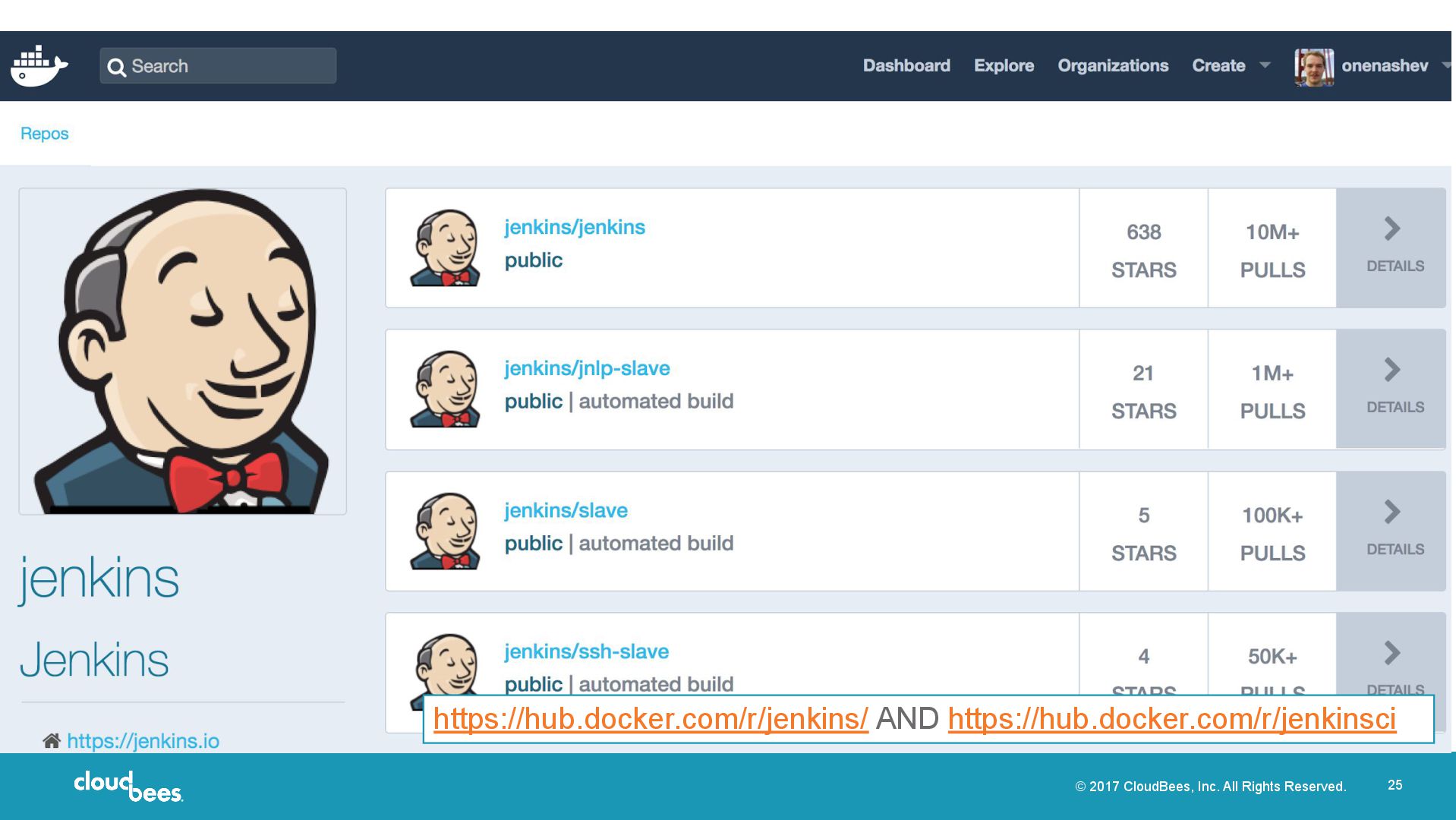This screenshot has height=820, width=1456.
Task: Click the Docker whale logo
Action: (39, 66)
